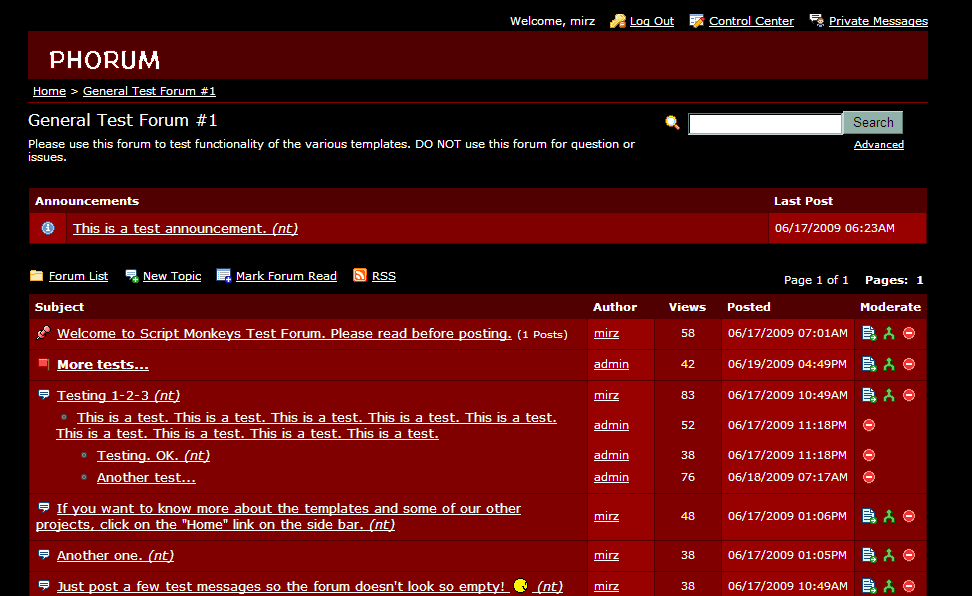Click the red flag icon beside More tests
Screen dimensions: 972x596
(43, 363)
